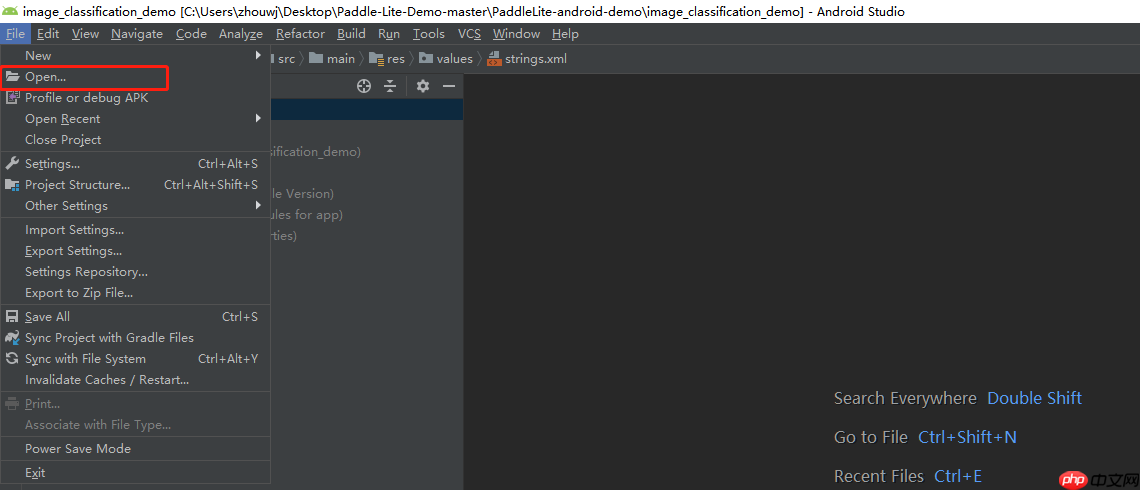The image size is (1140, 490).
Task: Click the Project Structure icon
Action: (x=12, y=185)
